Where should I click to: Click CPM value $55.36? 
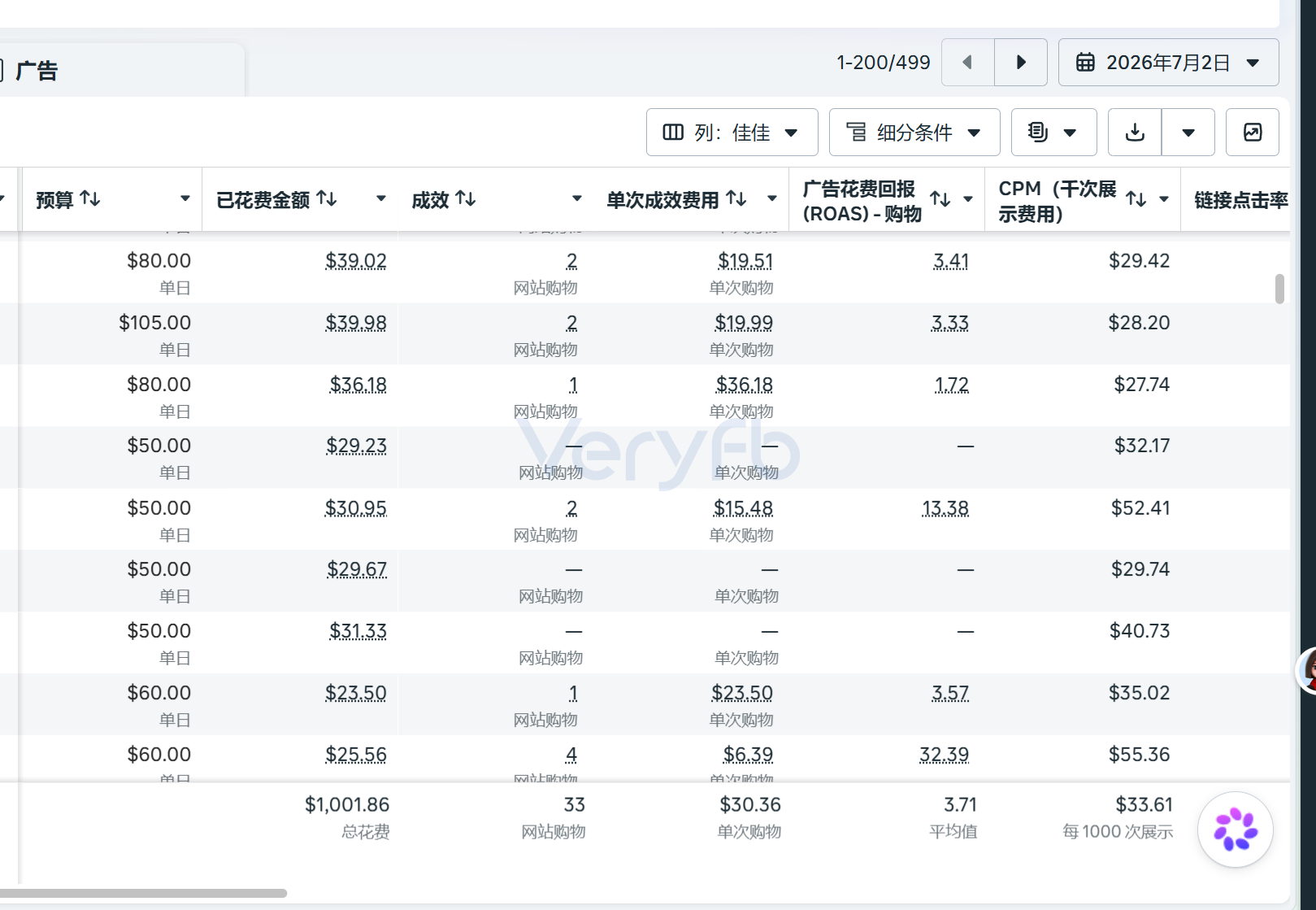coord(1140,755)
